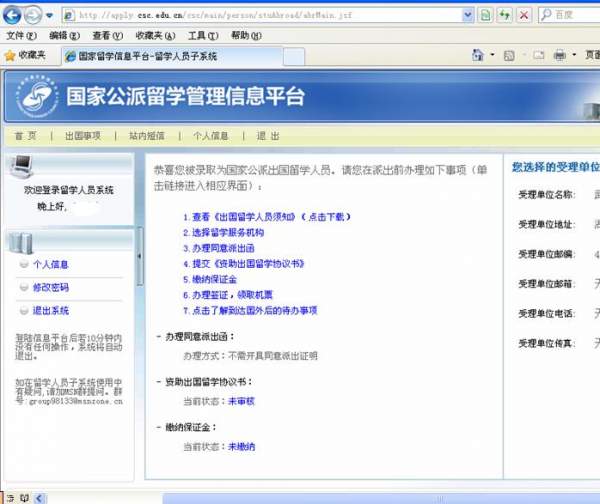Open the 文件(F) menu
The width and height of the screenshot is (600, 504).
[x=21, y=36]
